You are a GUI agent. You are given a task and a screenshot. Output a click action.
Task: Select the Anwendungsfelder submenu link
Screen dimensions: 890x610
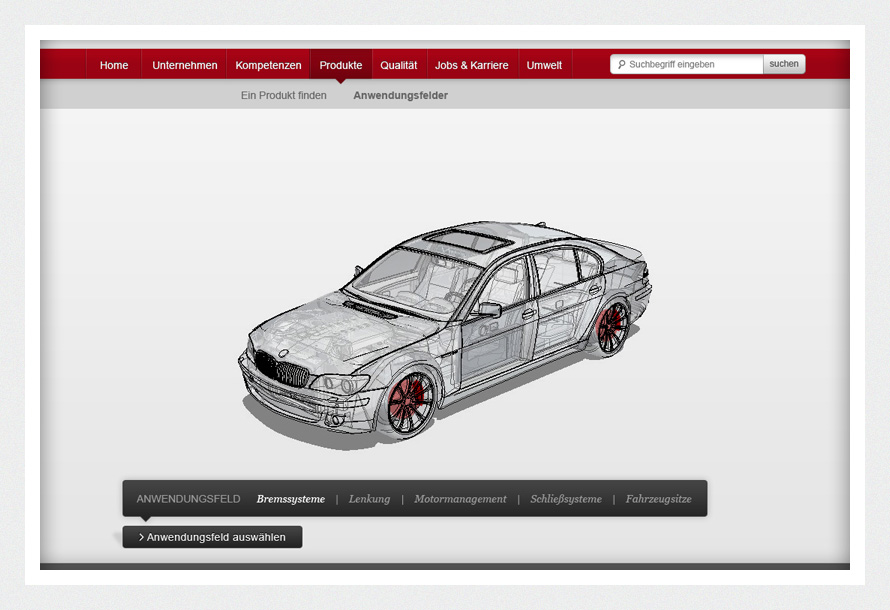(x=400, y=95)
